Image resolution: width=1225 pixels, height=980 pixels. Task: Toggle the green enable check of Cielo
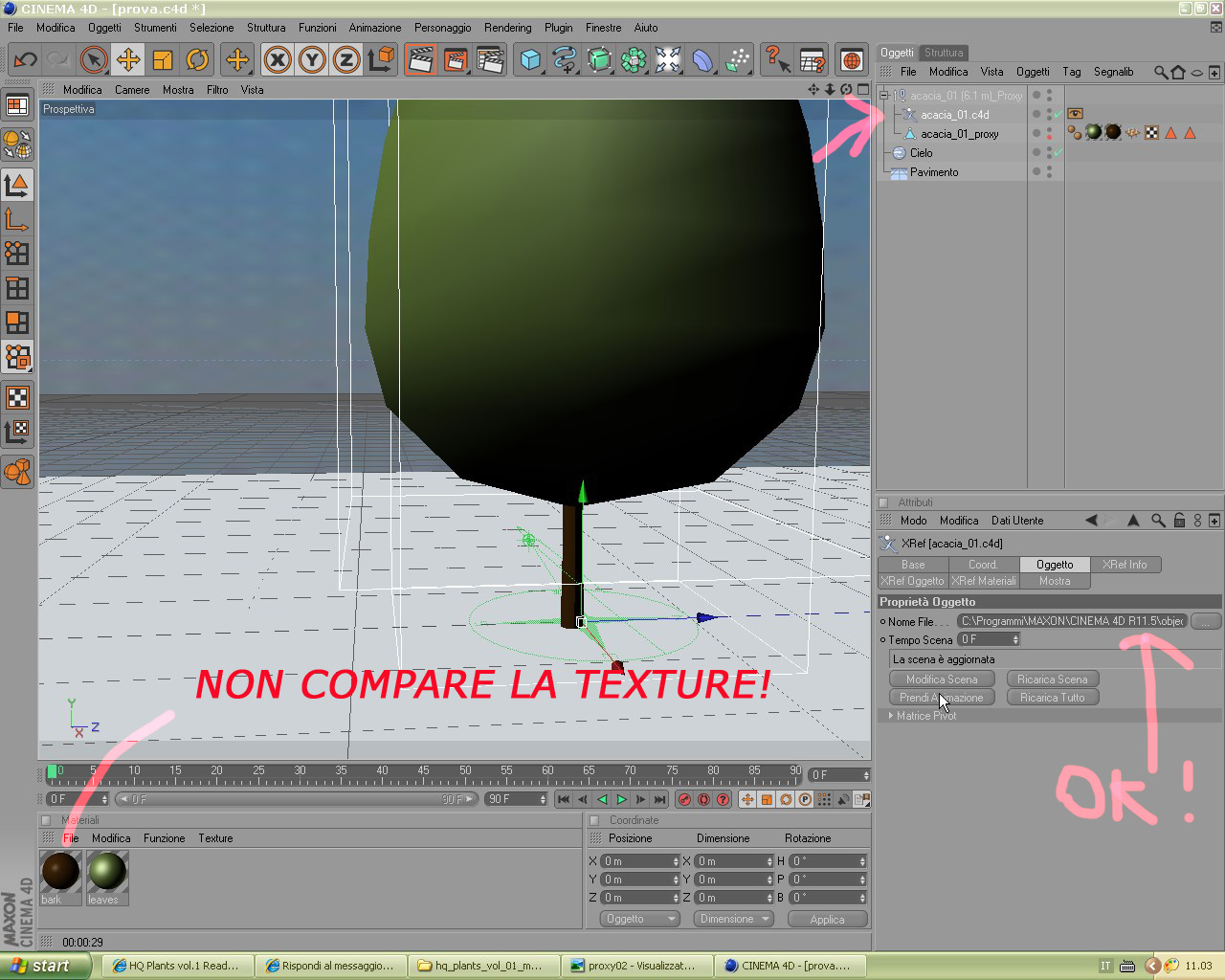coord(1058,153)
